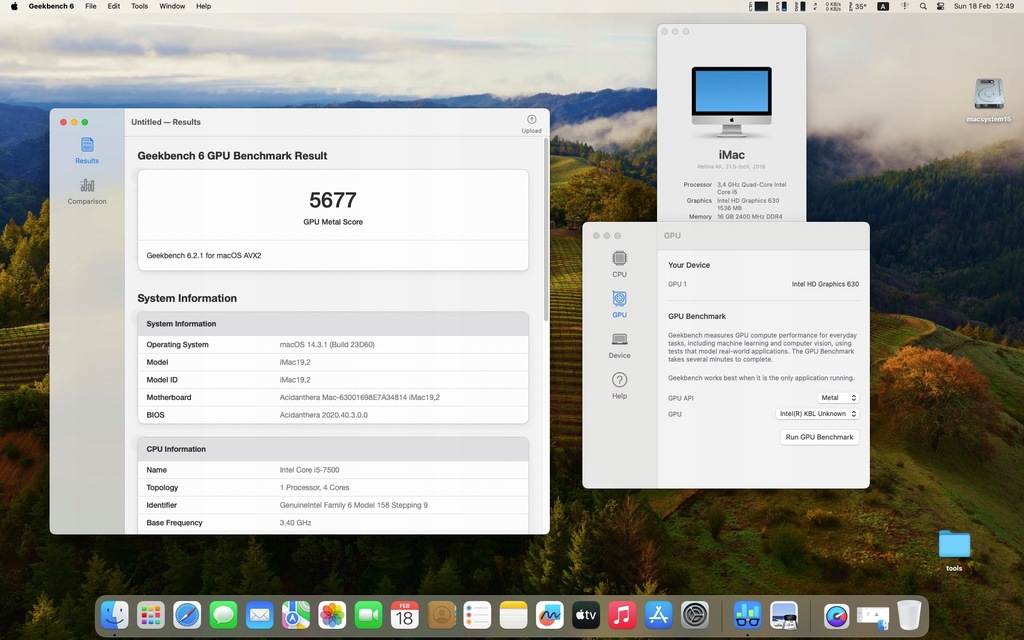This screenshot has height=640, width=1024.
Task: Open the Window menu
Action: (x=172, y=6)
